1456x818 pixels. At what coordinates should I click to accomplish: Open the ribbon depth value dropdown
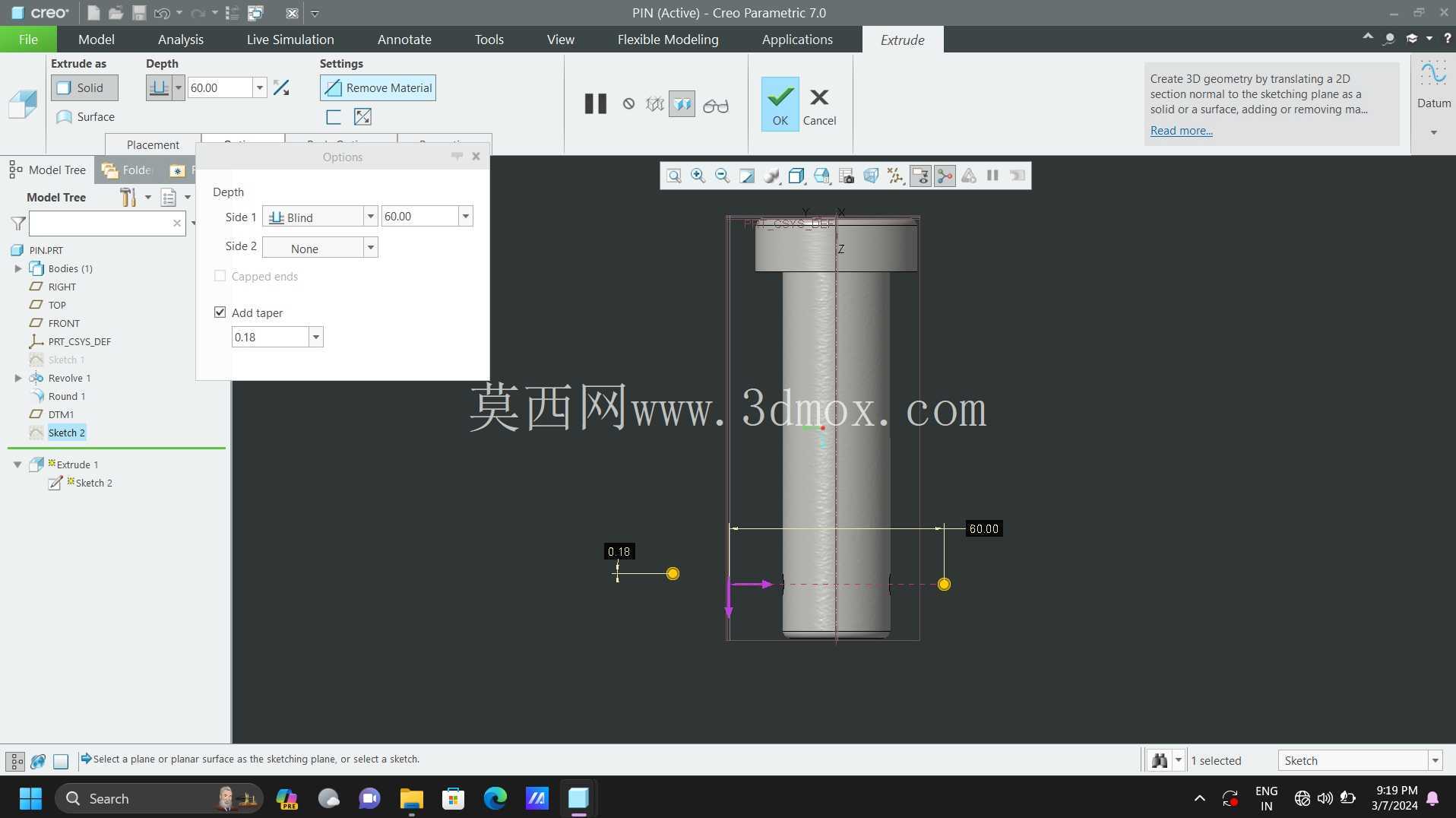259,88
